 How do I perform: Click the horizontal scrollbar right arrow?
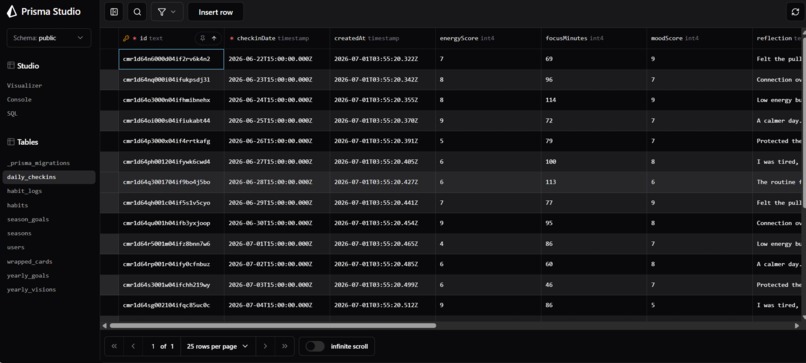coord(797,325)
